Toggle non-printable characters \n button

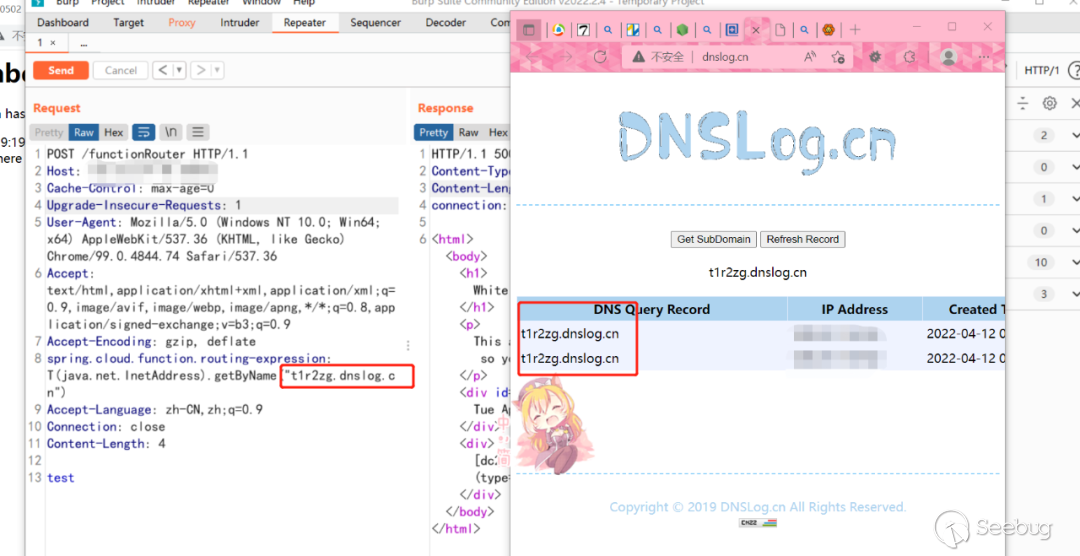click(x=171, y=132)
